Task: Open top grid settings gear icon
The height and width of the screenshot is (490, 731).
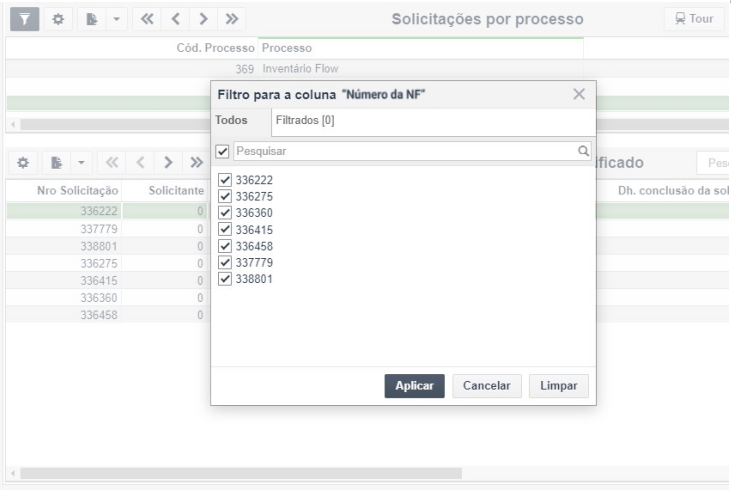Action: point(58,19)
